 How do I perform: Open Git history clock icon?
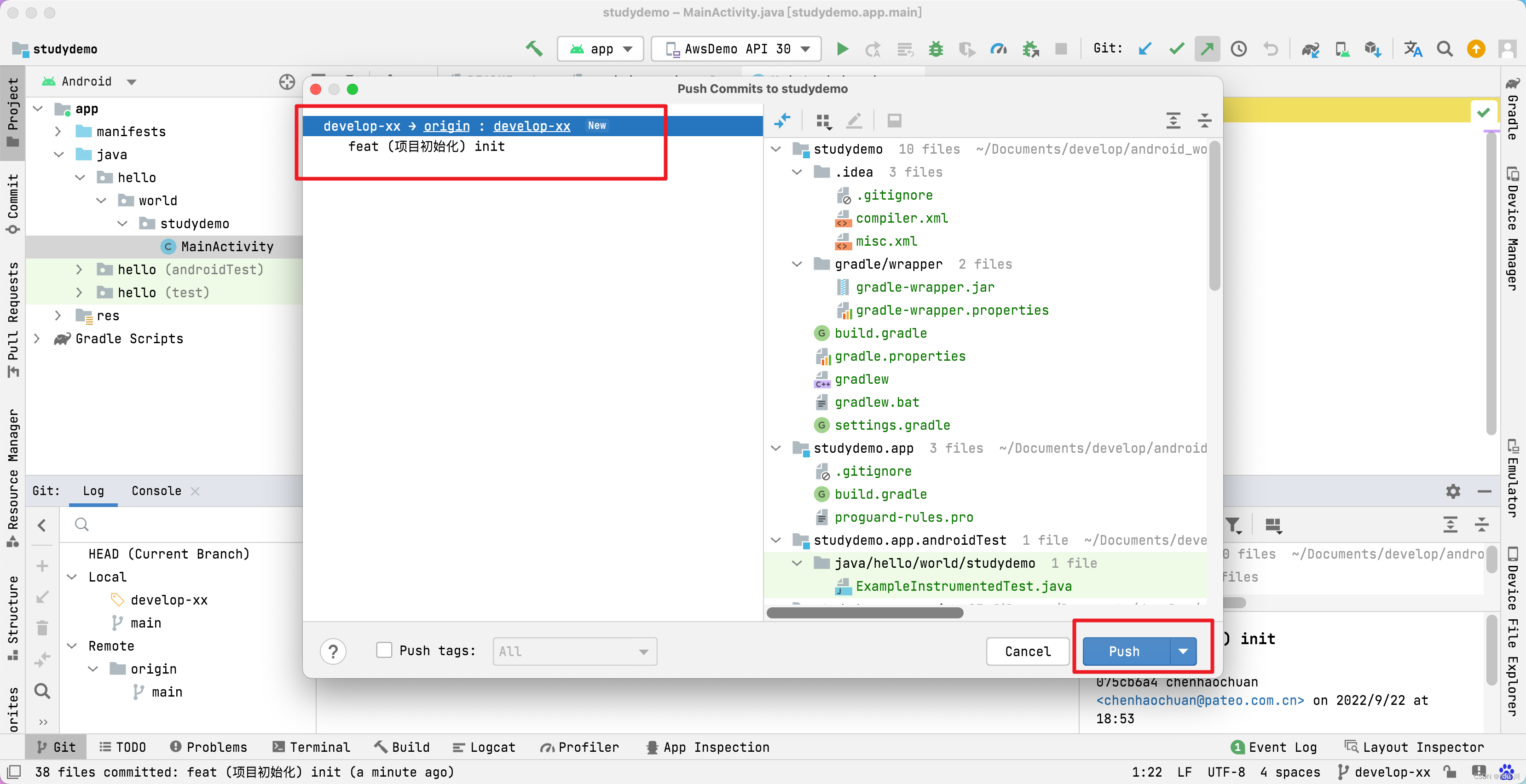(1238, 49)
